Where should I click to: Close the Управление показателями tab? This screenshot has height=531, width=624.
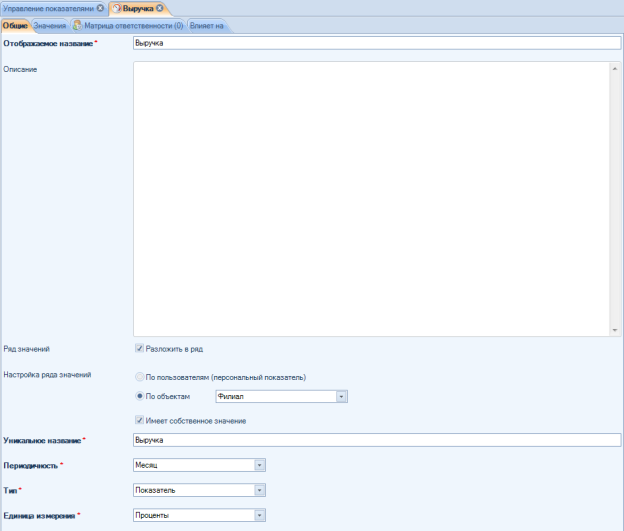click(x=100, y=8)
